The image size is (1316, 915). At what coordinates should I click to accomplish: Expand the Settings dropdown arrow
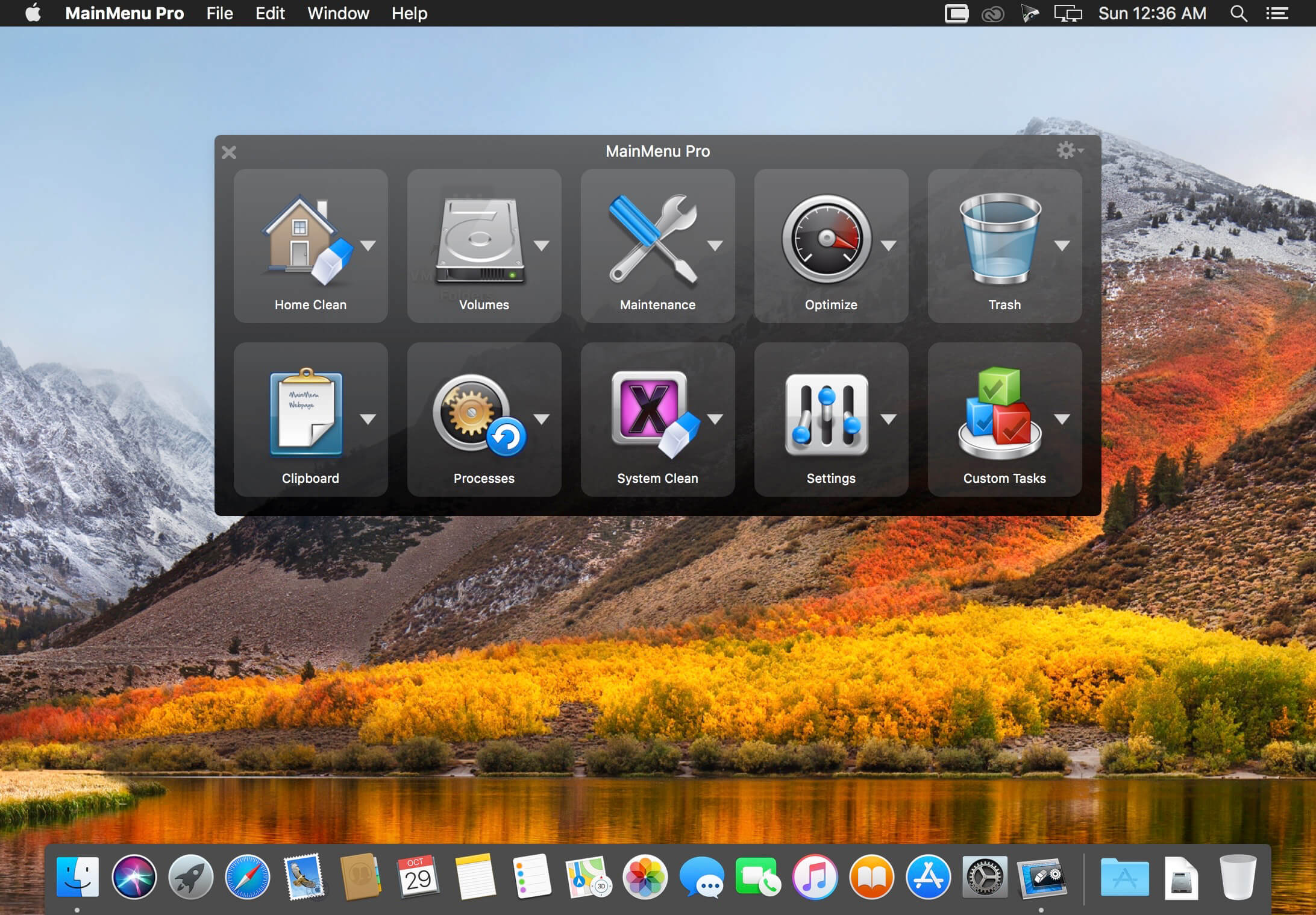[889, 419]
